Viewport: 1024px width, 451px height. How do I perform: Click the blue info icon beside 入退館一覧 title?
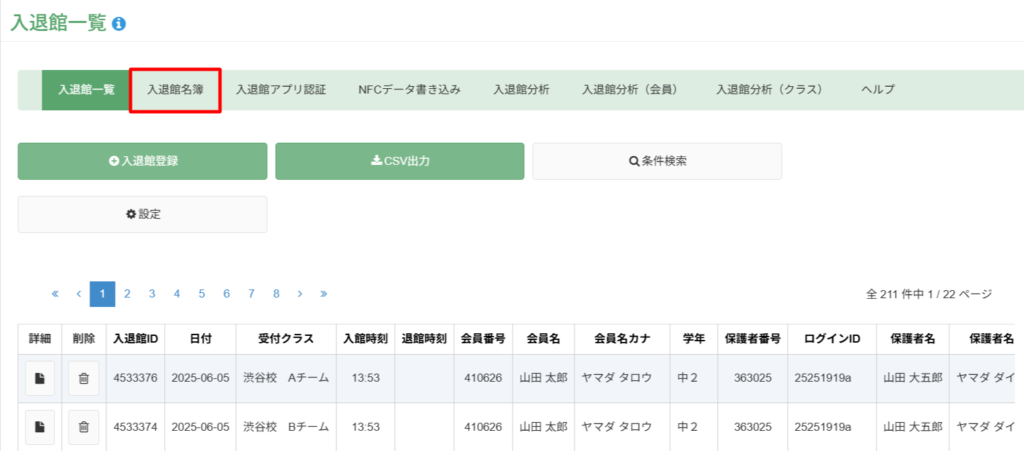point(119,23)
